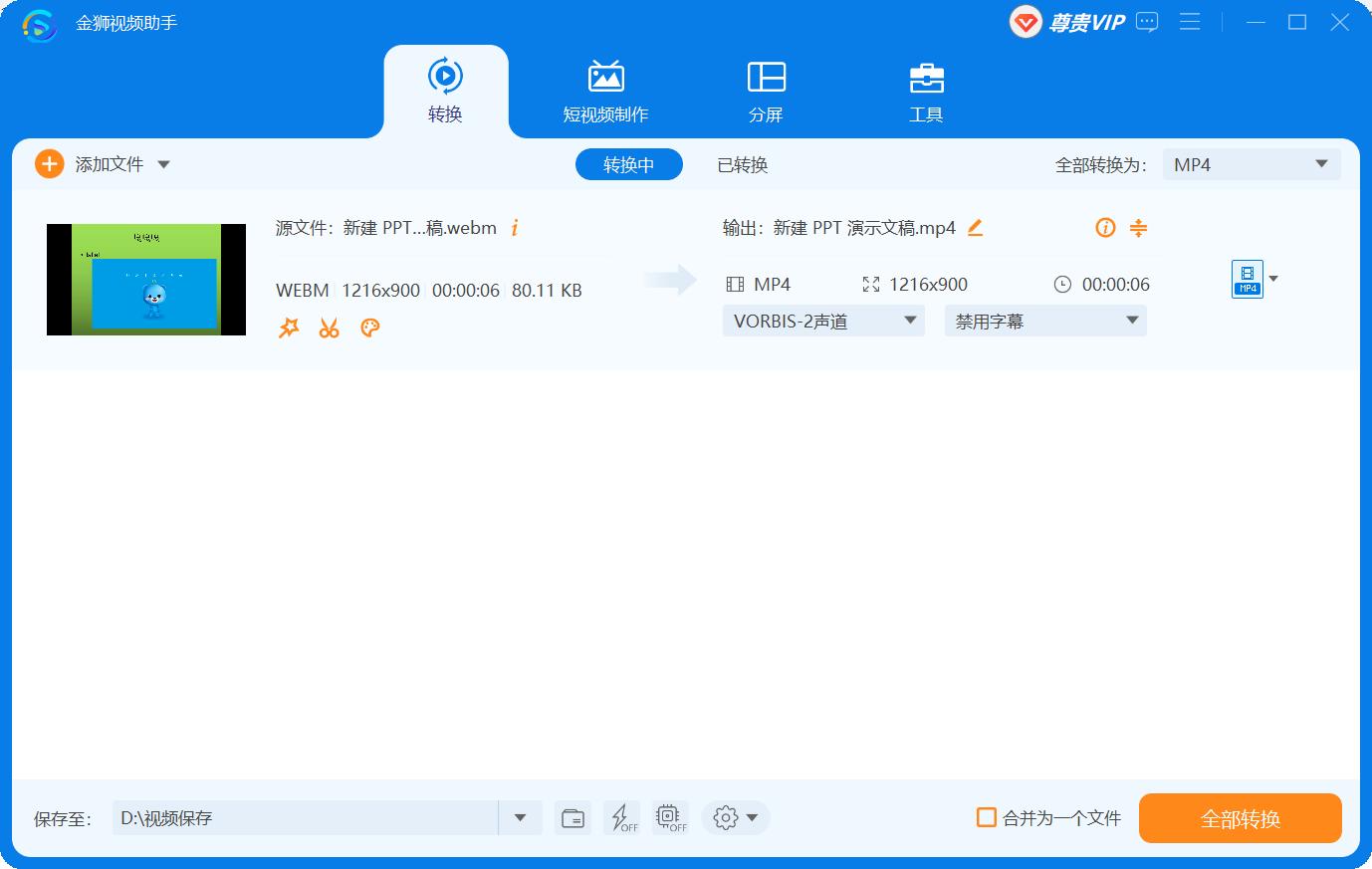This screenshot has height=869, width=1372.
Task: Toggle the lightning acceleration switch to ON
Action: tap(621, 817)
